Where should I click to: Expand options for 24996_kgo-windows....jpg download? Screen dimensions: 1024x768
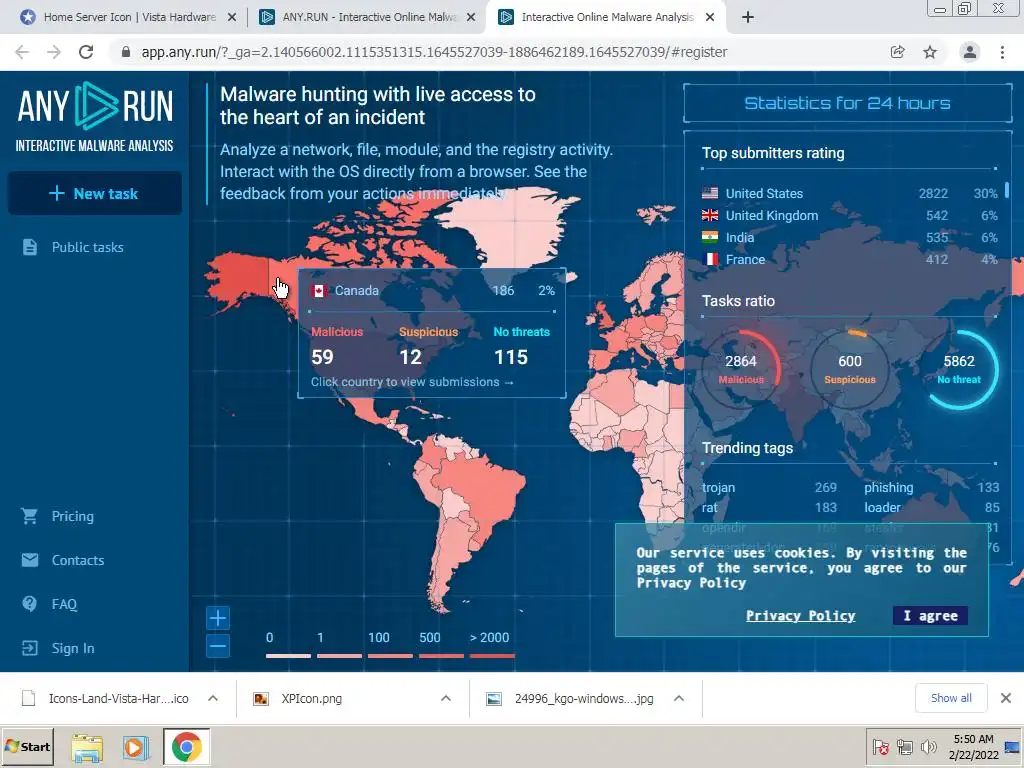click(679, 698)
